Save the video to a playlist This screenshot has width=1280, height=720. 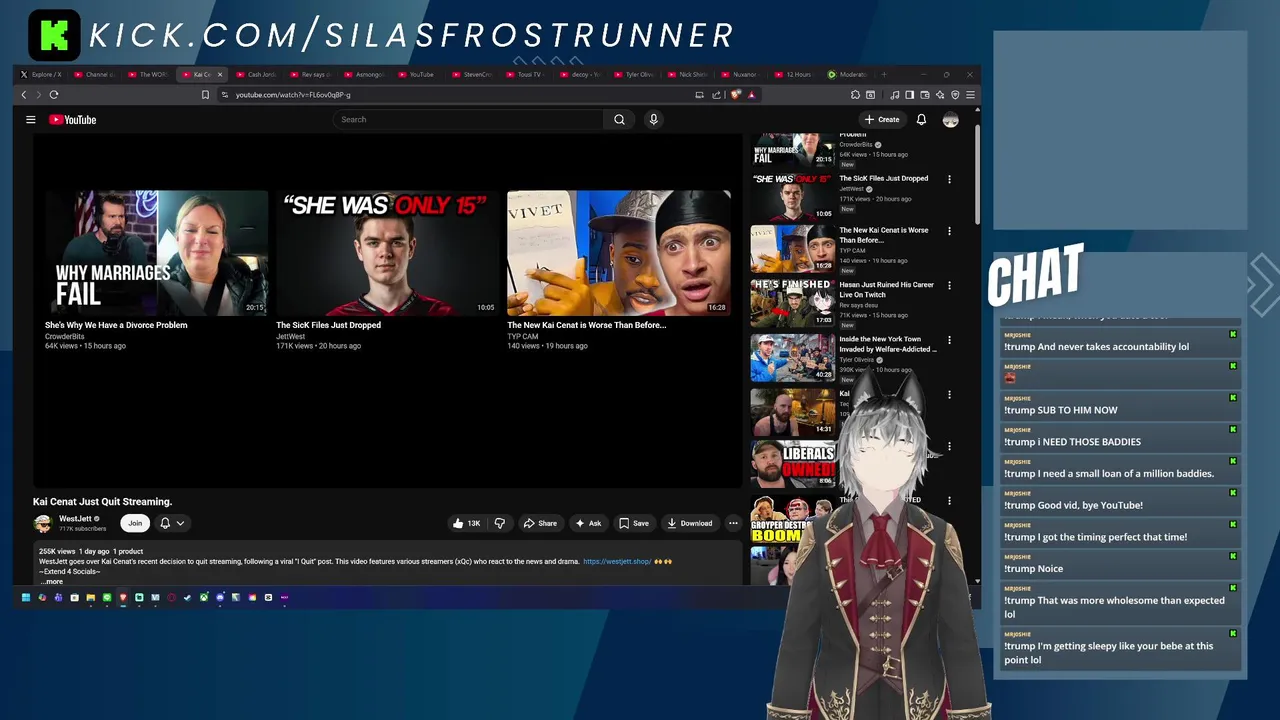(634, 523)
